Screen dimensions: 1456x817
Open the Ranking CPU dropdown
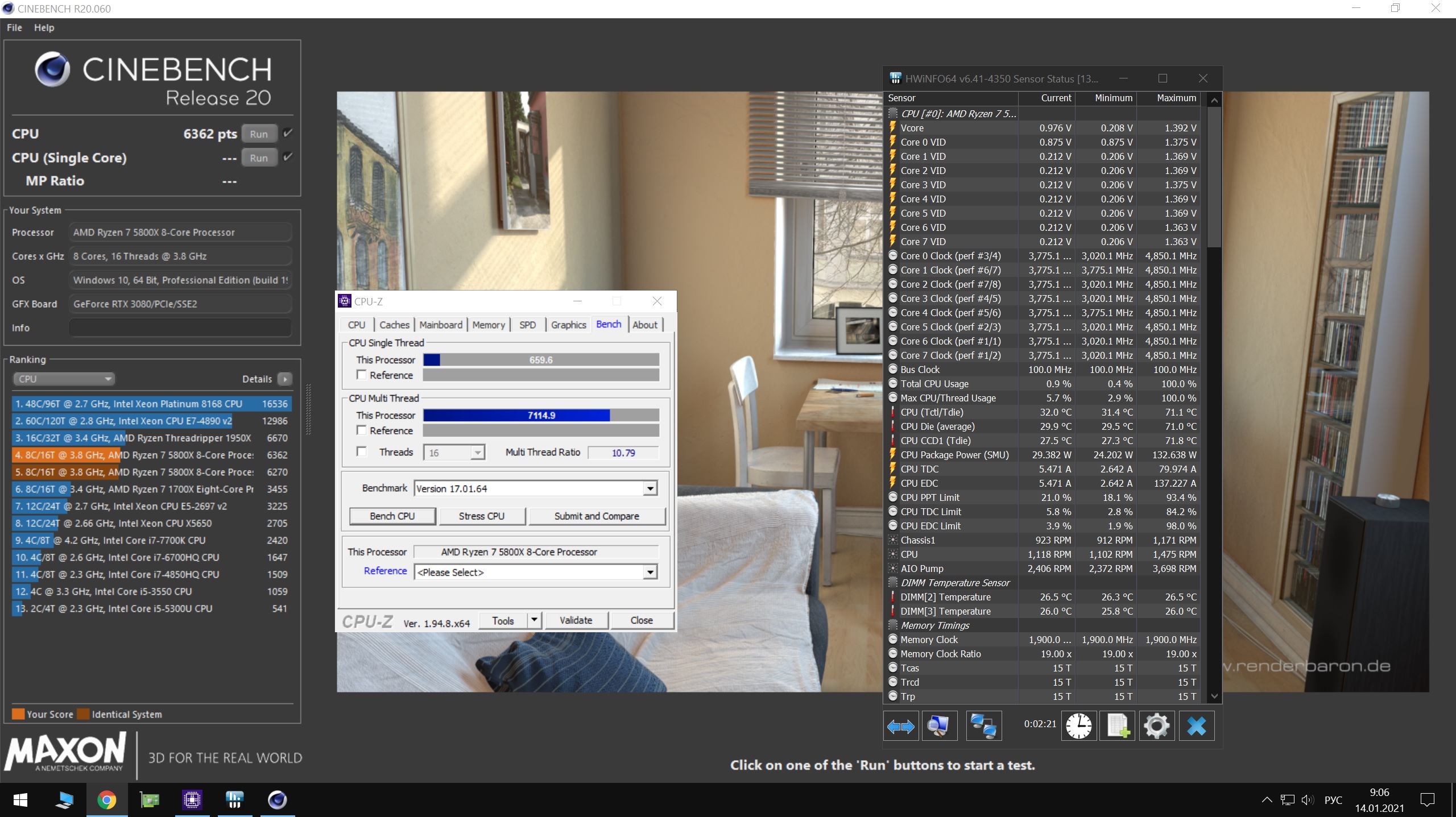(64, 379)
